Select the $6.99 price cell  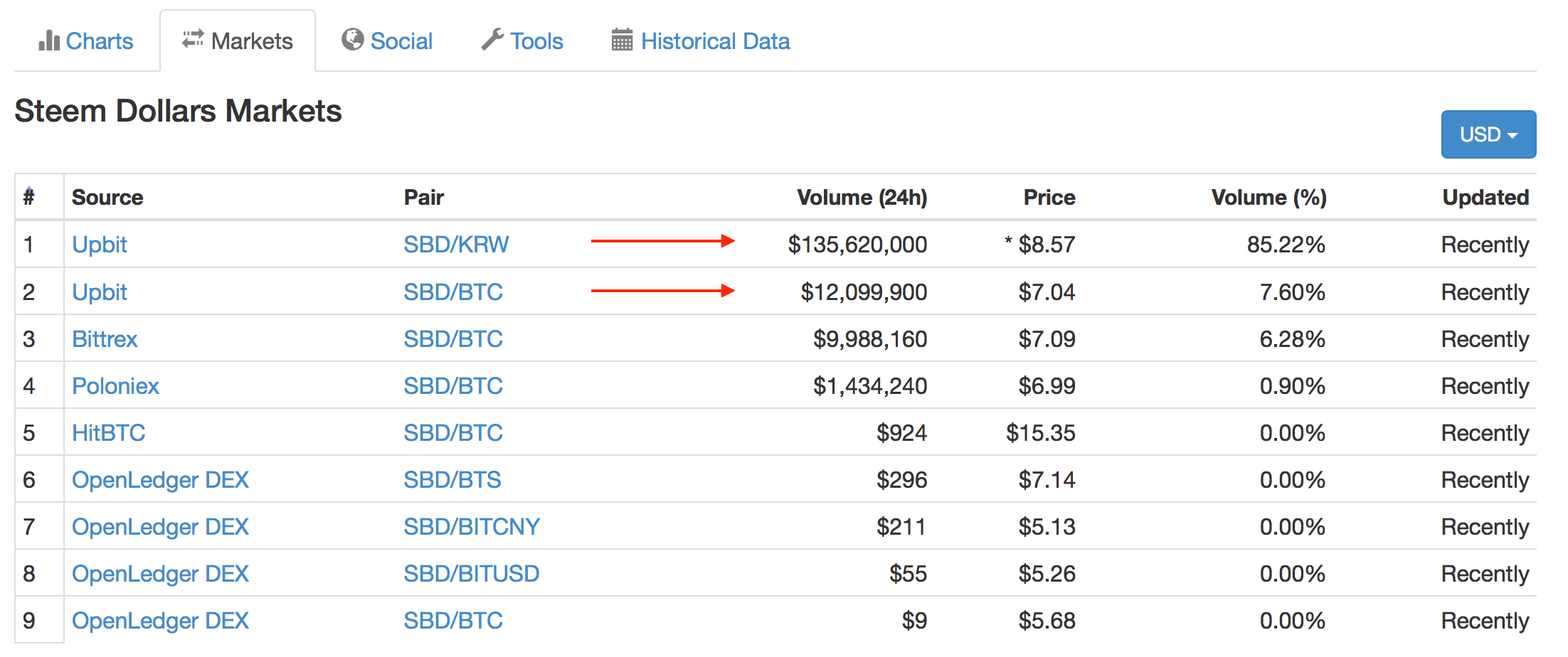click(1047, 386)
